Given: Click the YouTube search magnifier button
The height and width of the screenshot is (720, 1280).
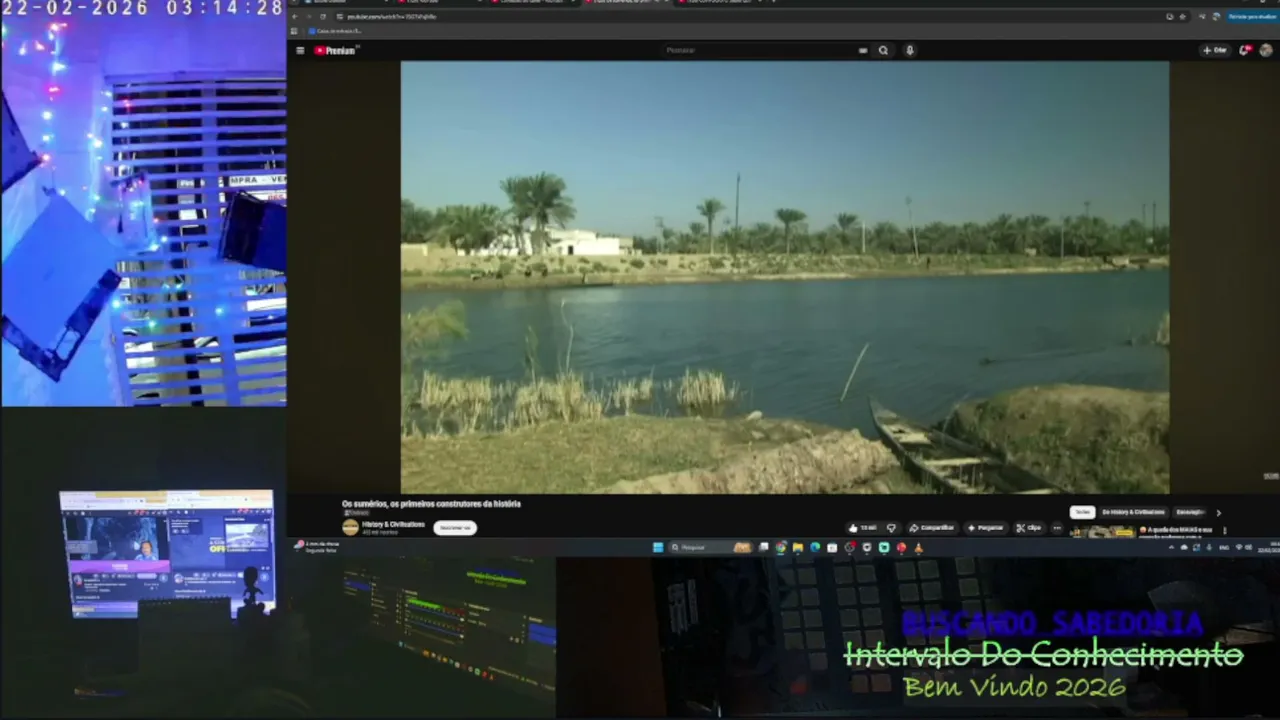Looking at the screenshot, I should coord(883,50).
